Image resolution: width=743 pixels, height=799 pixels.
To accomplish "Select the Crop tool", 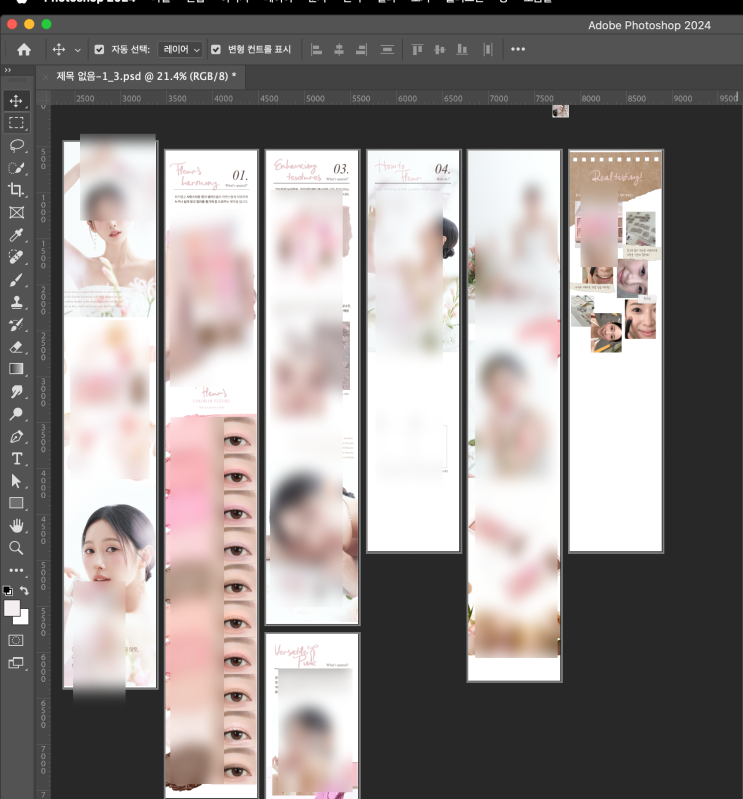I will point(16,190).
